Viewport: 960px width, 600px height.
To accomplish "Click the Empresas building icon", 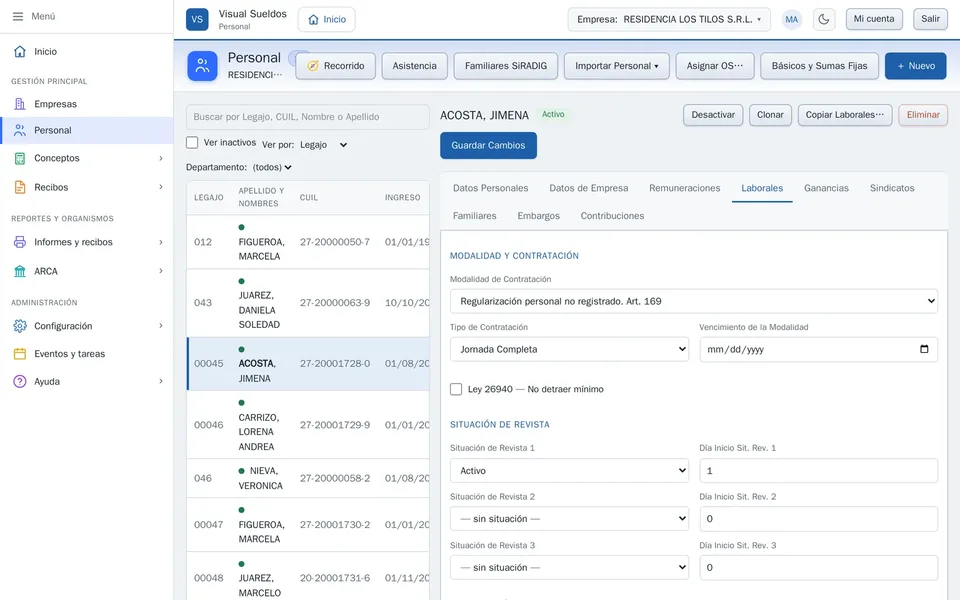I will point(20,104).
